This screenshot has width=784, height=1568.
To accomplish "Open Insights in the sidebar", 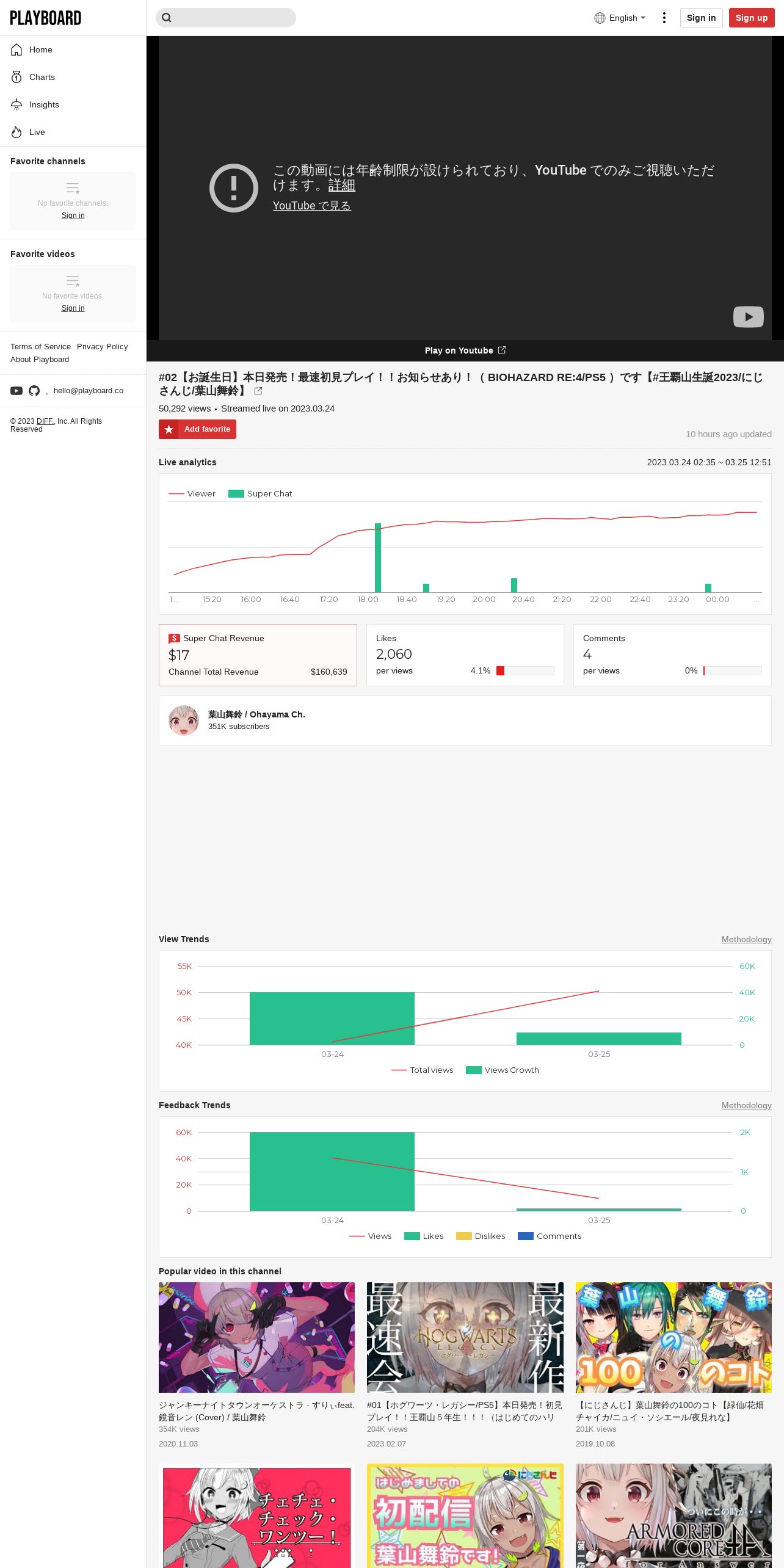I will pos(73,104).
